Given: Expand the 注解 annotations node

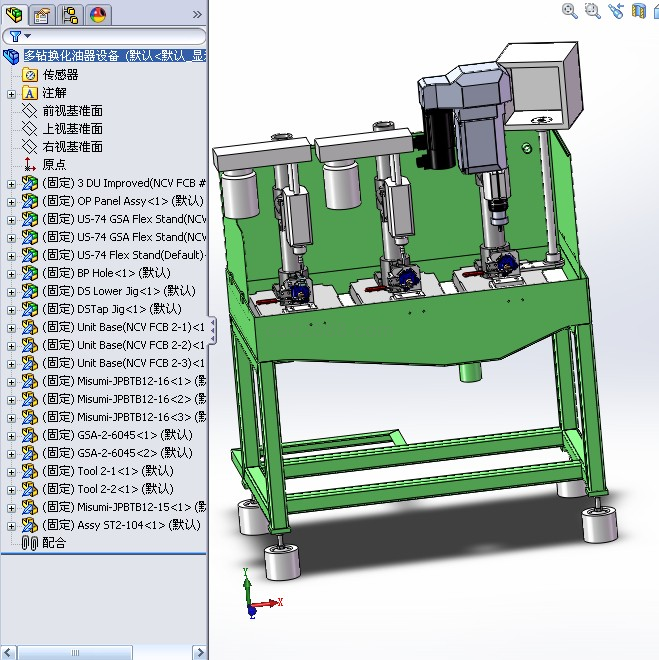Looking at the screenshot, I should (x=11, y=94).
